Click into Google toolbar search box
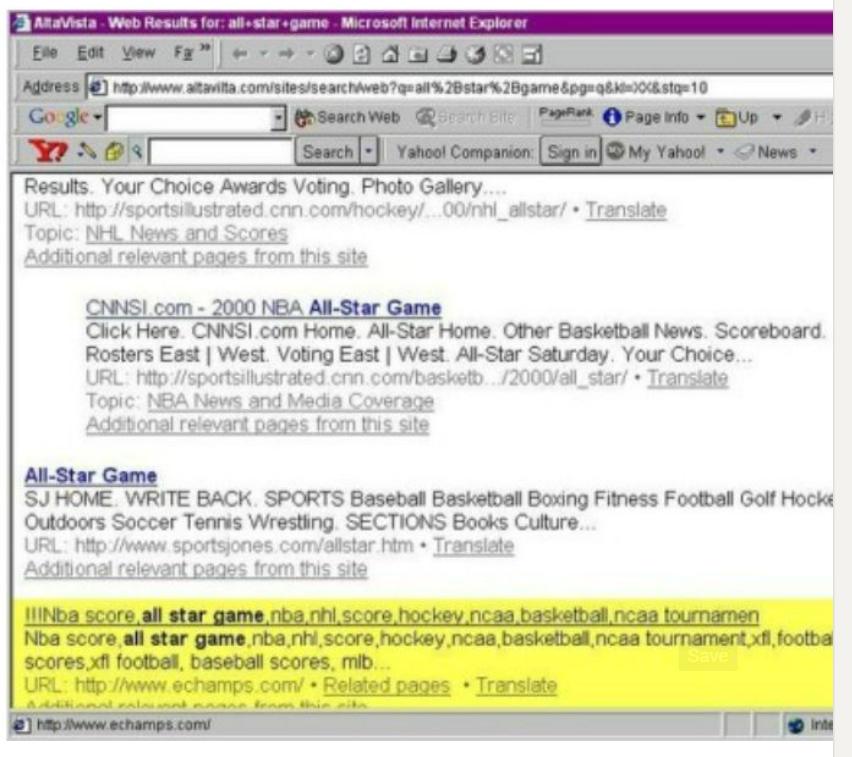The height and width of the screenshot is (757, 852). (189, 118)
